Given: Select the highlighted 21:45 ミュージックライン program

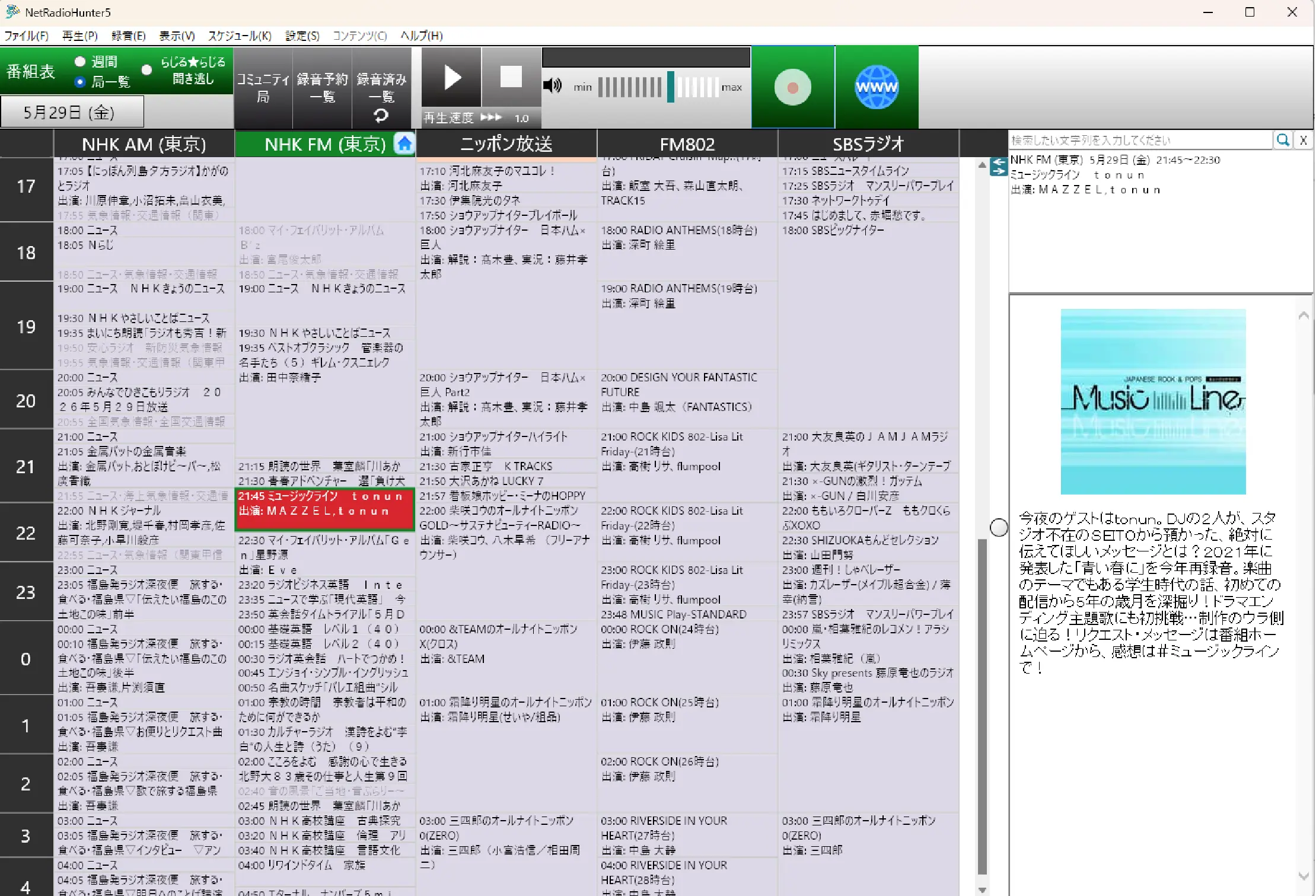Looking at the screenshot, I should click(324, 509).
